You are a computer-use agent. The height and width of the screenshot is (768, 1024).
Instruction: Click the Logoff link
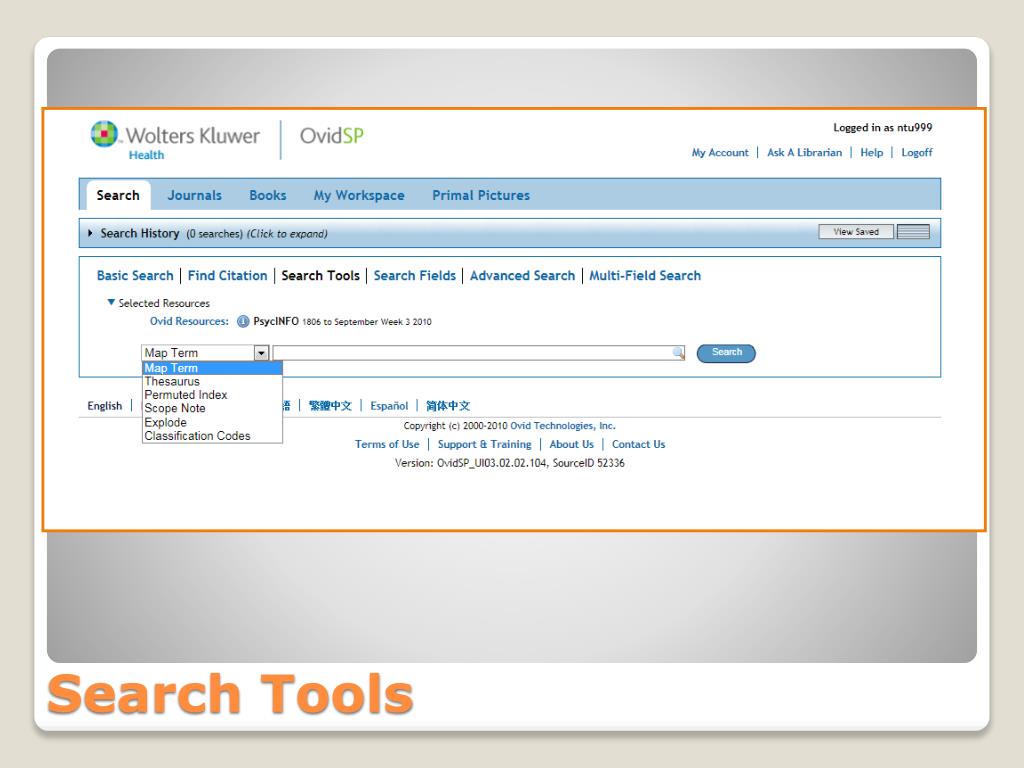coord(917,152)
